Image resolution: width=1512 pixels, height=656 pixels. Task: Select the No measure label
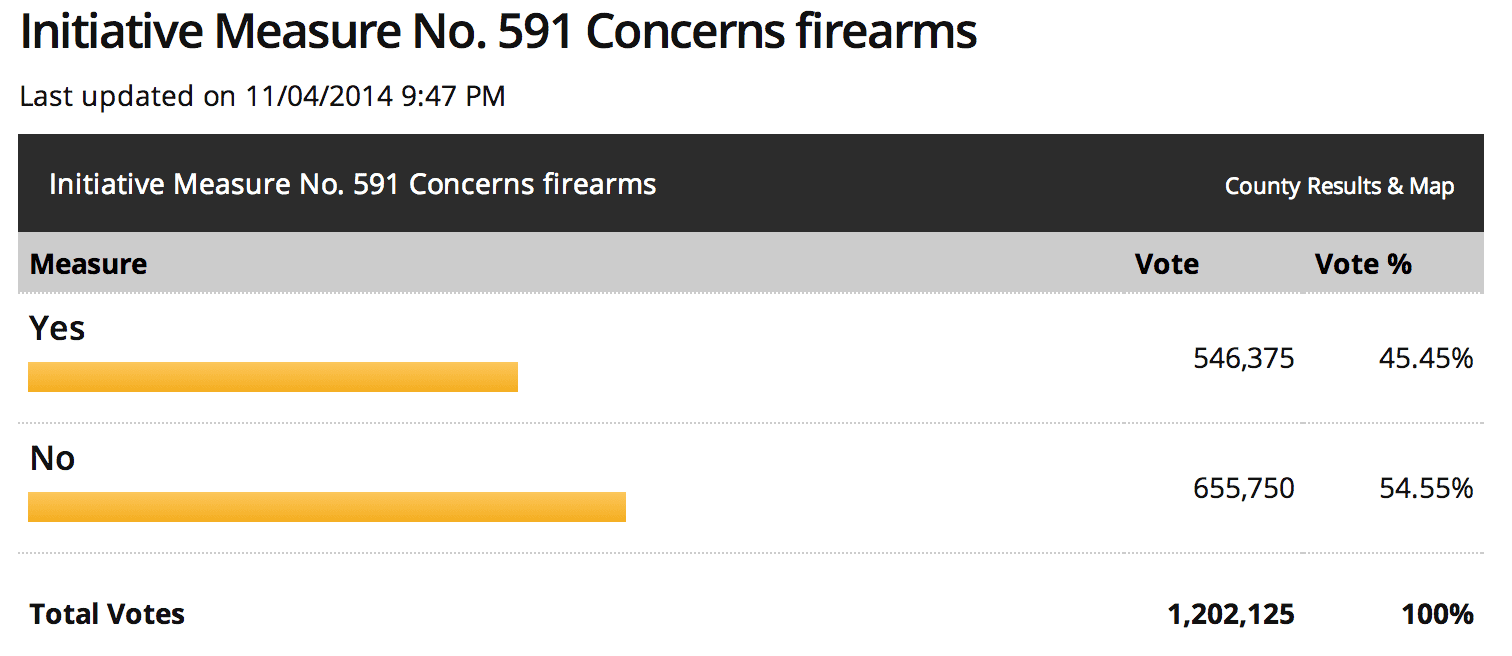52,458
